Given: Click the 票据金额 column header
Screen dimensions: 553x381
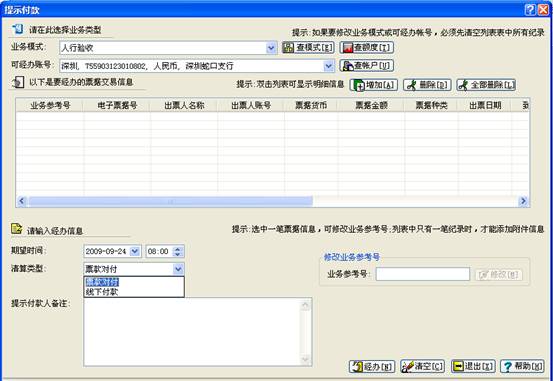Looking at the screenshot, I should click(371, 105).
